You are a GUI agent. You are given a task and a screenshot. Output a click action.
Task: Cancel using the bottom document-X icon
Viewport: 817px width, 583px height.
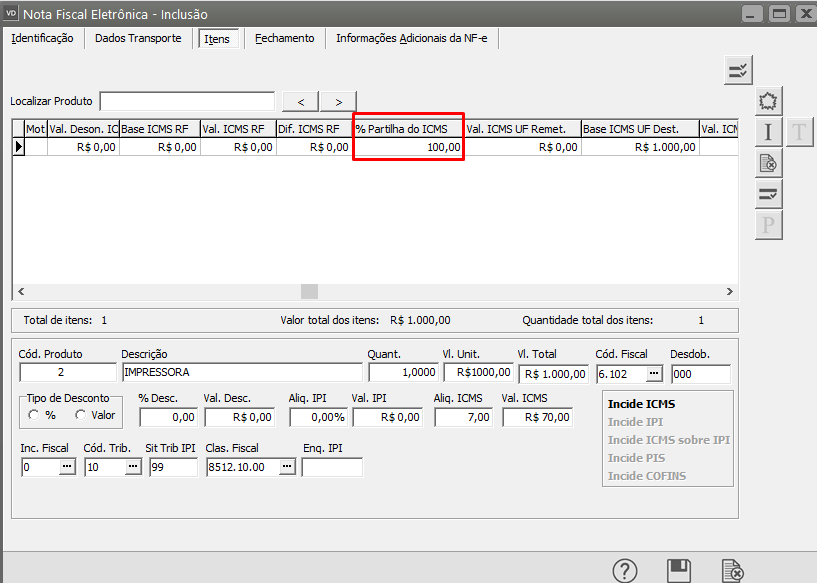coord(733,571)
